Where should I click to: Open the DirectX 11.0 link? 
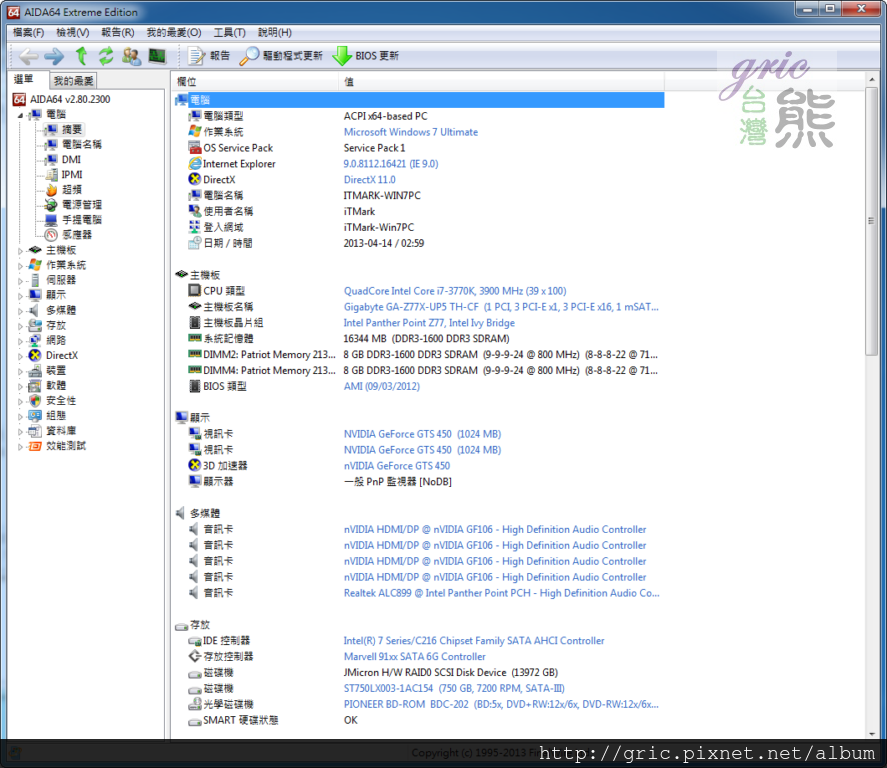(x=369, y=179)
